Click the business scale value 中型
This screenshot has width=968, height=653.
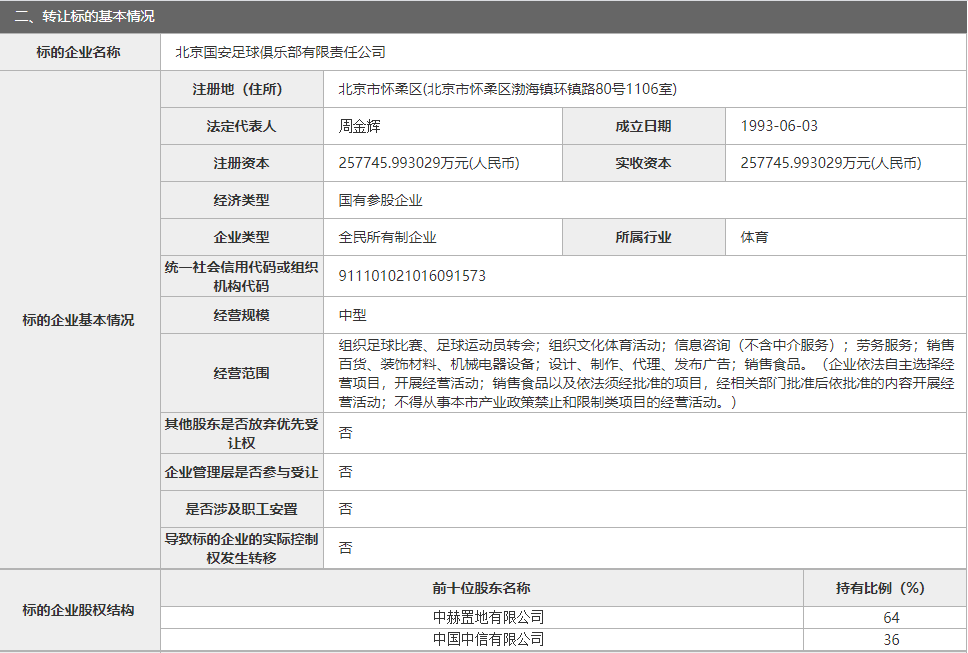[353, 315]
